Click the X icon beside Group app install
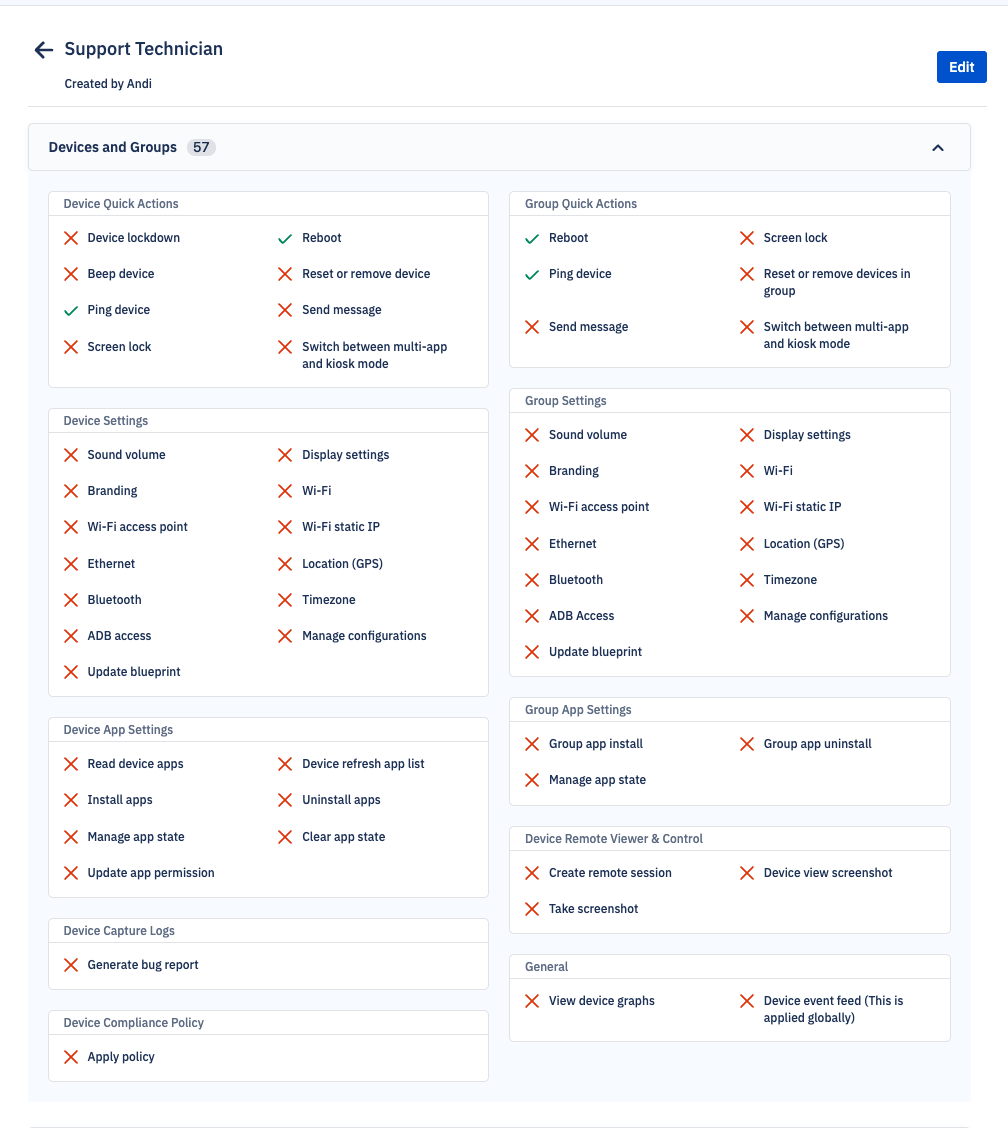This screenshot has height=1128, width=1008. 532,744
